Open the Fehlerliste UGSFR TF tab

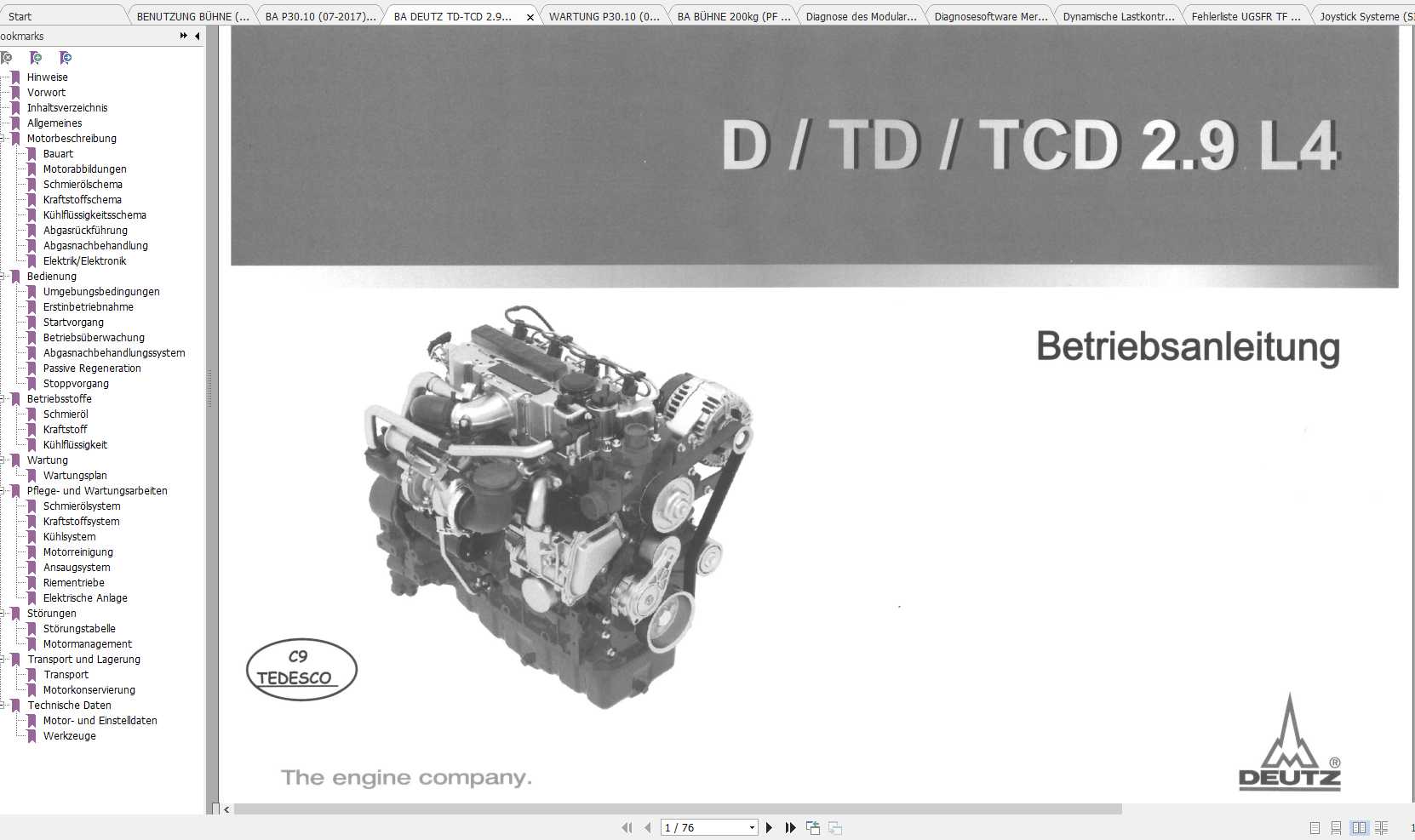tap(1246, 16)
